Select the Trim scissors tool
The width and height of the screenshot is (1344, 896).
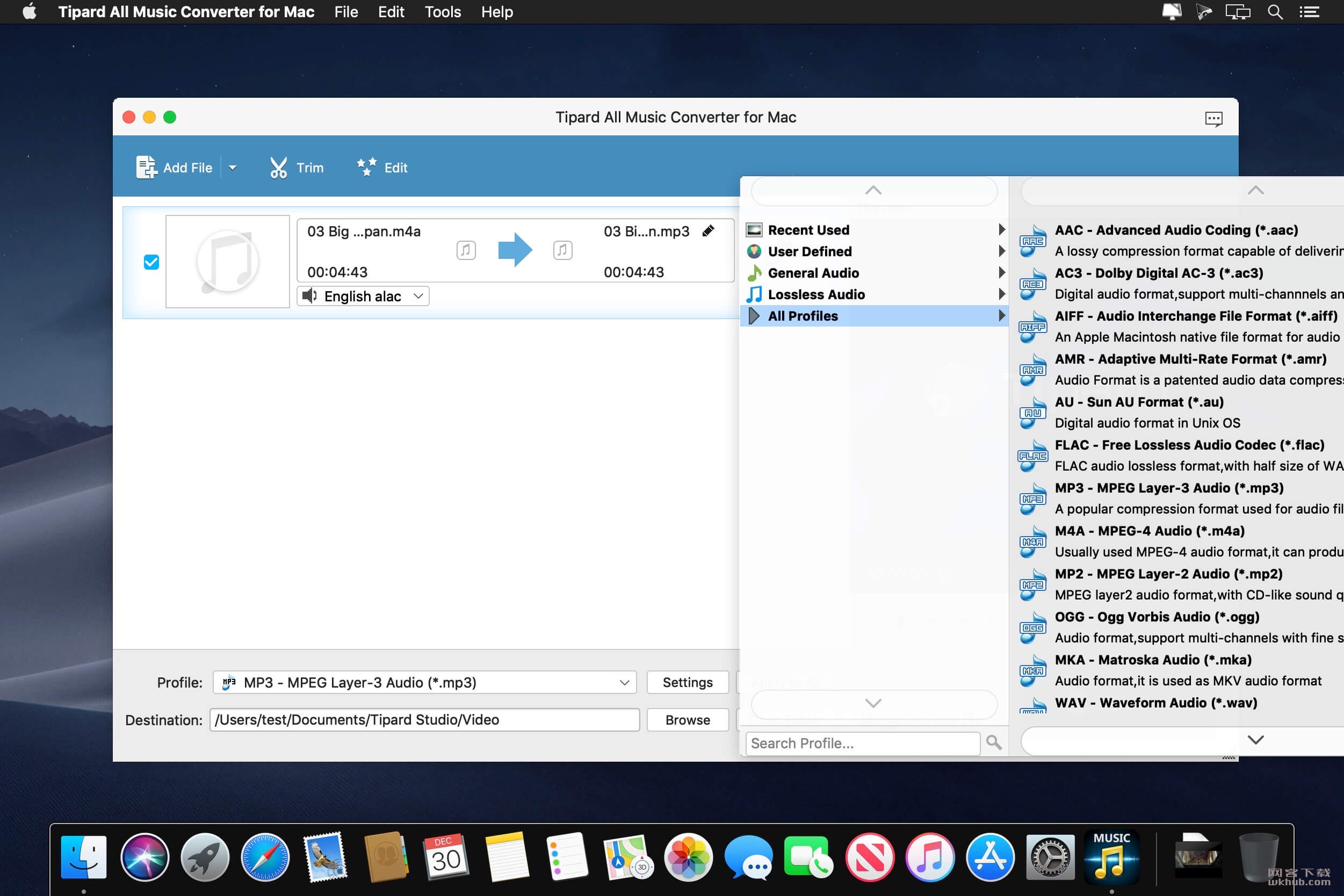[278, 168]
